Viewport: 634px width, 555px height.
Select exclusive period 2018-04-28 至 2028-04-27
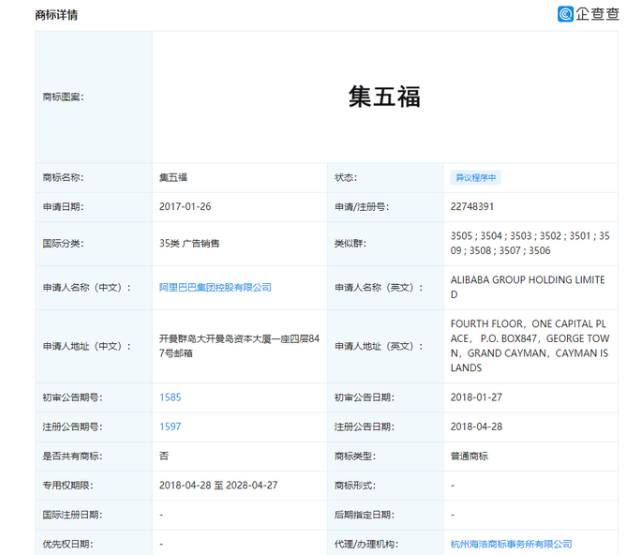pos(218,485)
